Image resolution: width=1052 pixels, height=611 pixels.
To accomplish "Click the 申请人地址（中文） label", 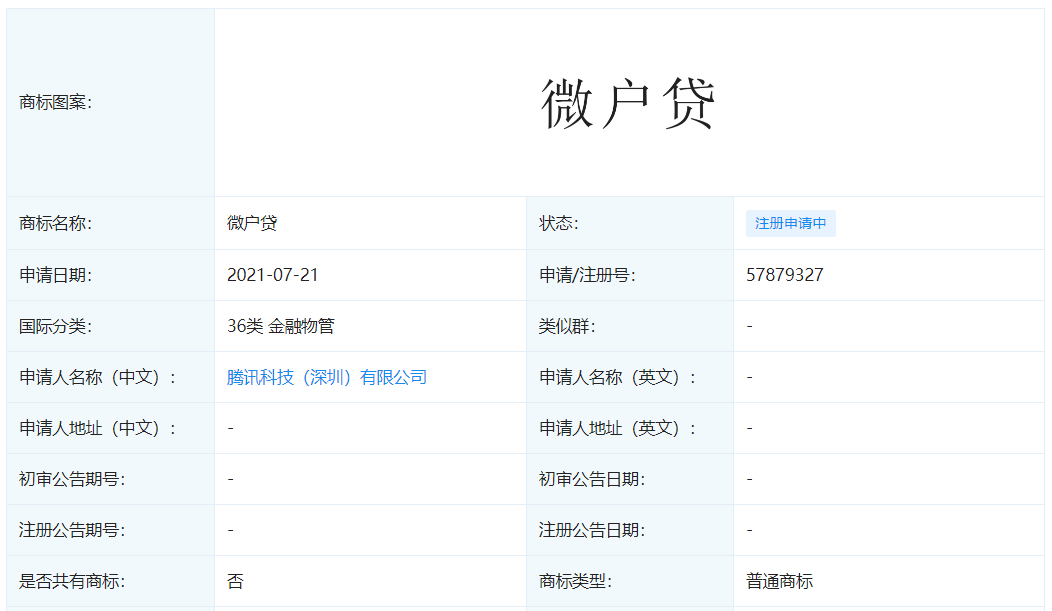I will [x=98, y=429].
